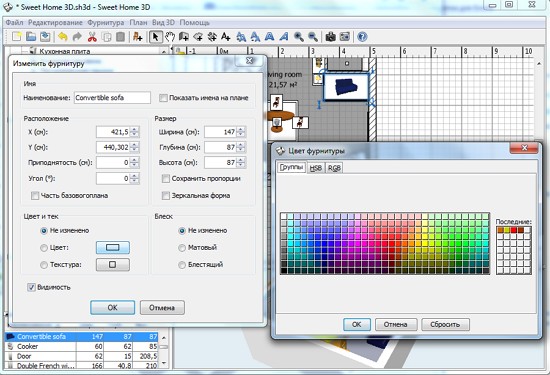Decrease Y (см) value with down arrow

click(x=135, y=150)
